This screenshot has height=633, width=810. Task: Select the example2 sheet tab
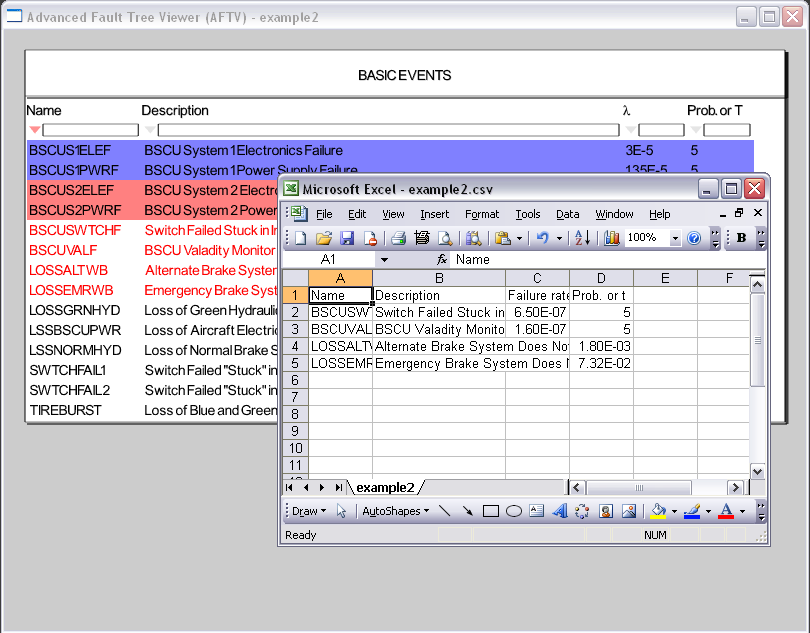385,487
